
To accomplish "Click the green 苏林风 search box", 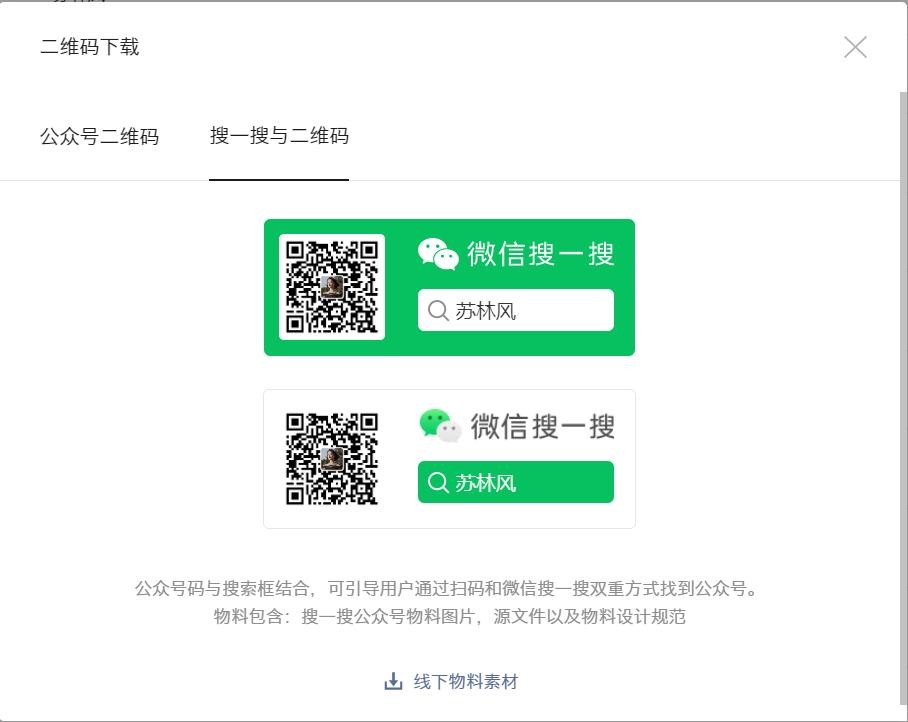I will pyautogui.click(x=515, y=483).
